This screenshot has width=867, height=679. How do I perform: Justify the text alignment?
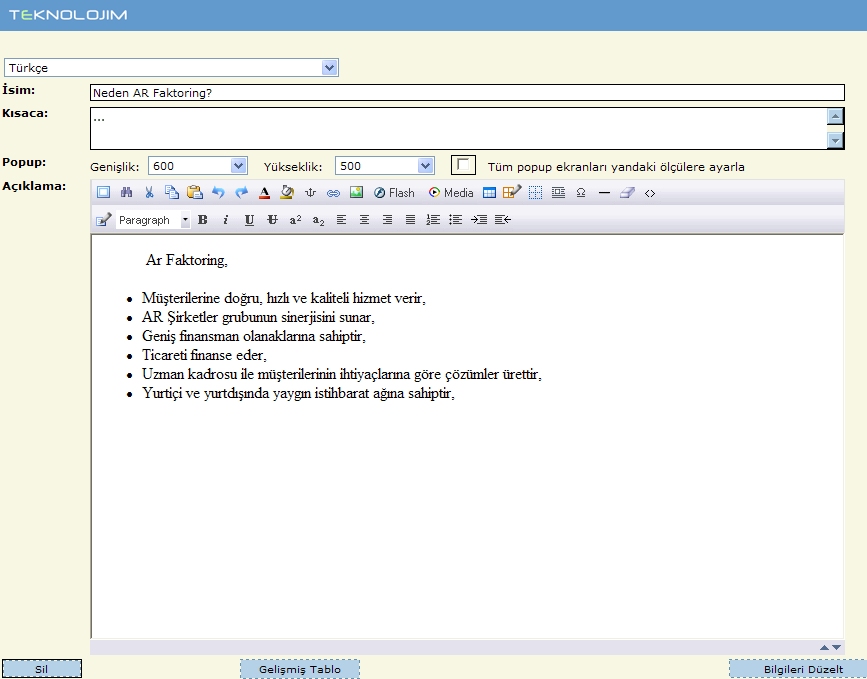pyautogui.click(x=410, y=220)
